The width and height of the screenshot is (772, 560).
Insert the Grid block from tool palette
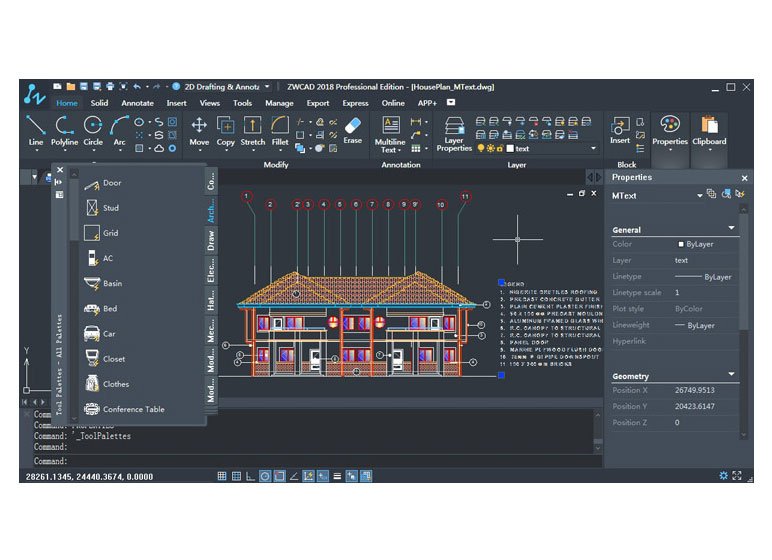(101, 233)
